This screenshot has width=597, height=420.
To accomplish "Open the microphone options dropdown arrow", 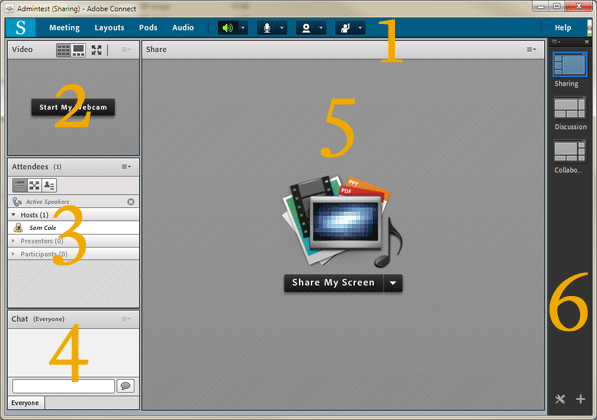I will click(x=282, y=28).
